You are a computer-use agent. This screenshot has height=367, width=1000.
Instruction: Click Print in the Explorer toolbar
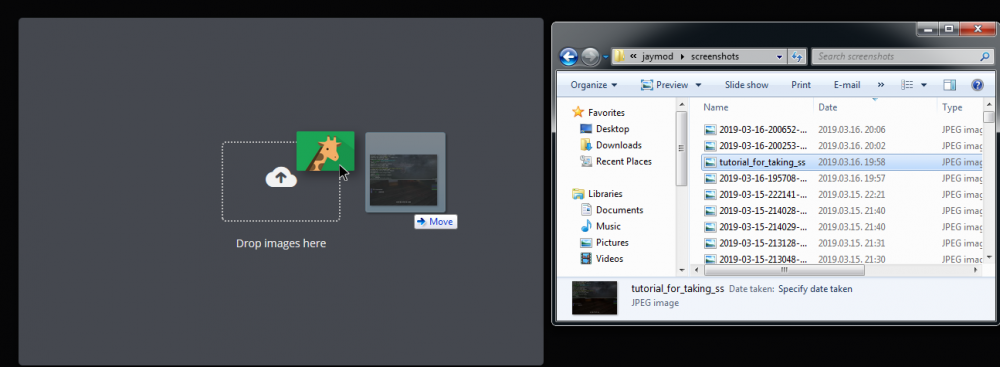(801, 85)
